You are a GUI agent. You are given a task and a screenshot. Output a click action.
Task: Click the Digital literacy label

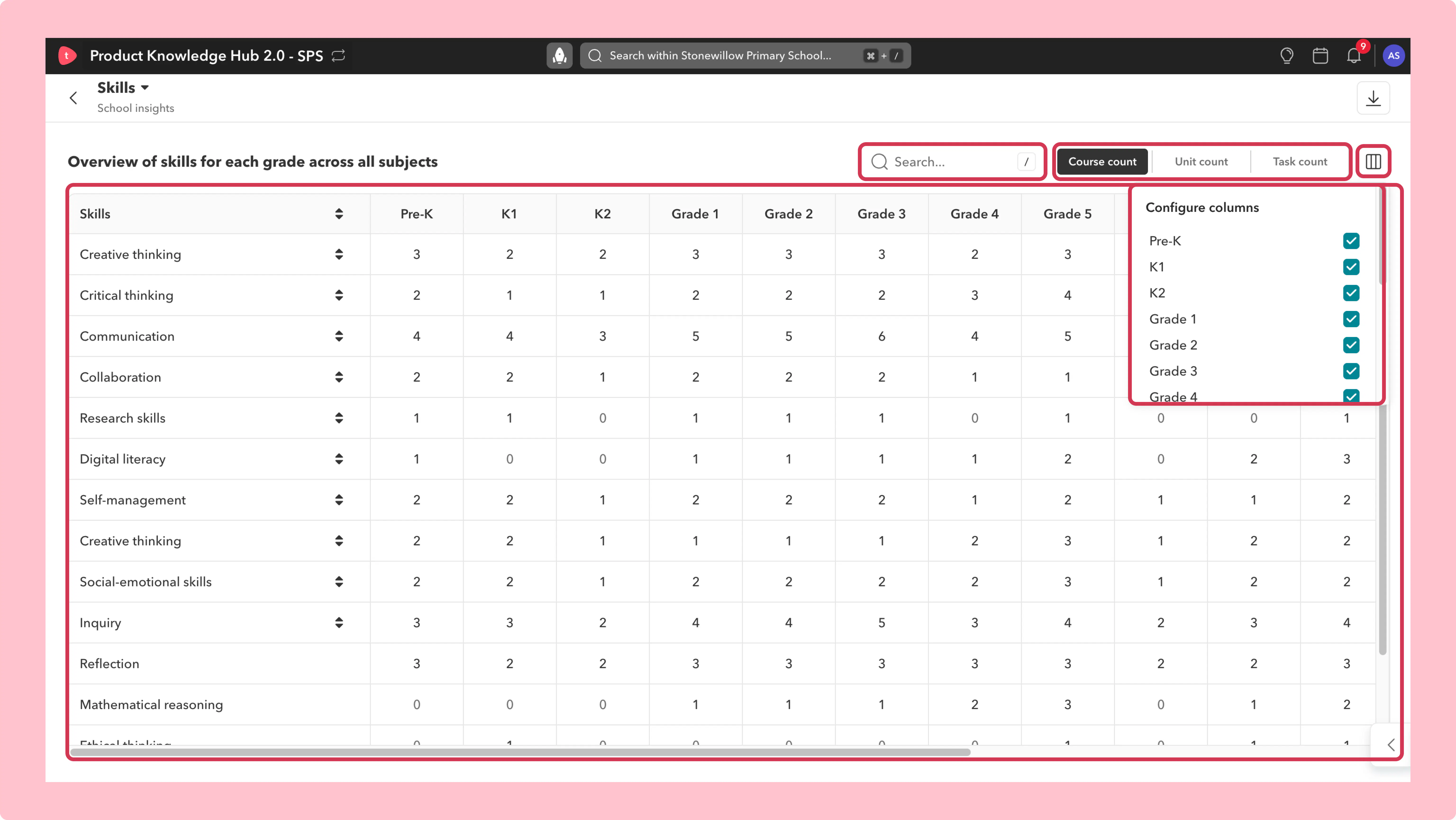click(x=123, y=459)
